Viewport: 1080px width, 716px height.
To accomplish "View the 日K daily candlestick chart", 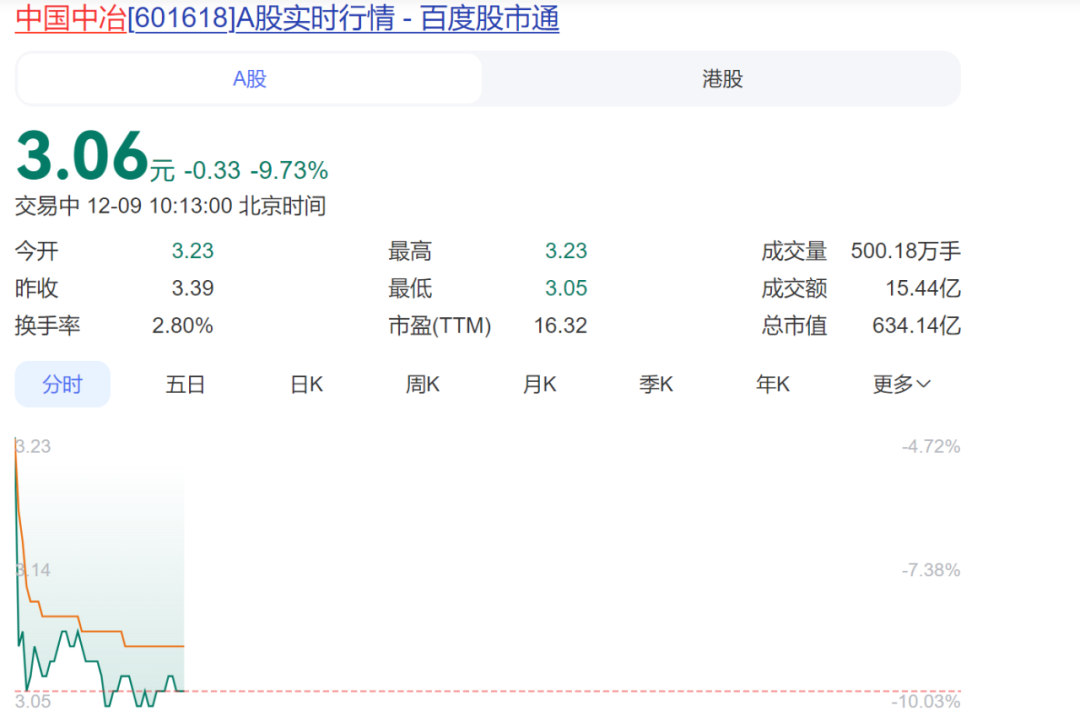I will [x=305, y=384].
